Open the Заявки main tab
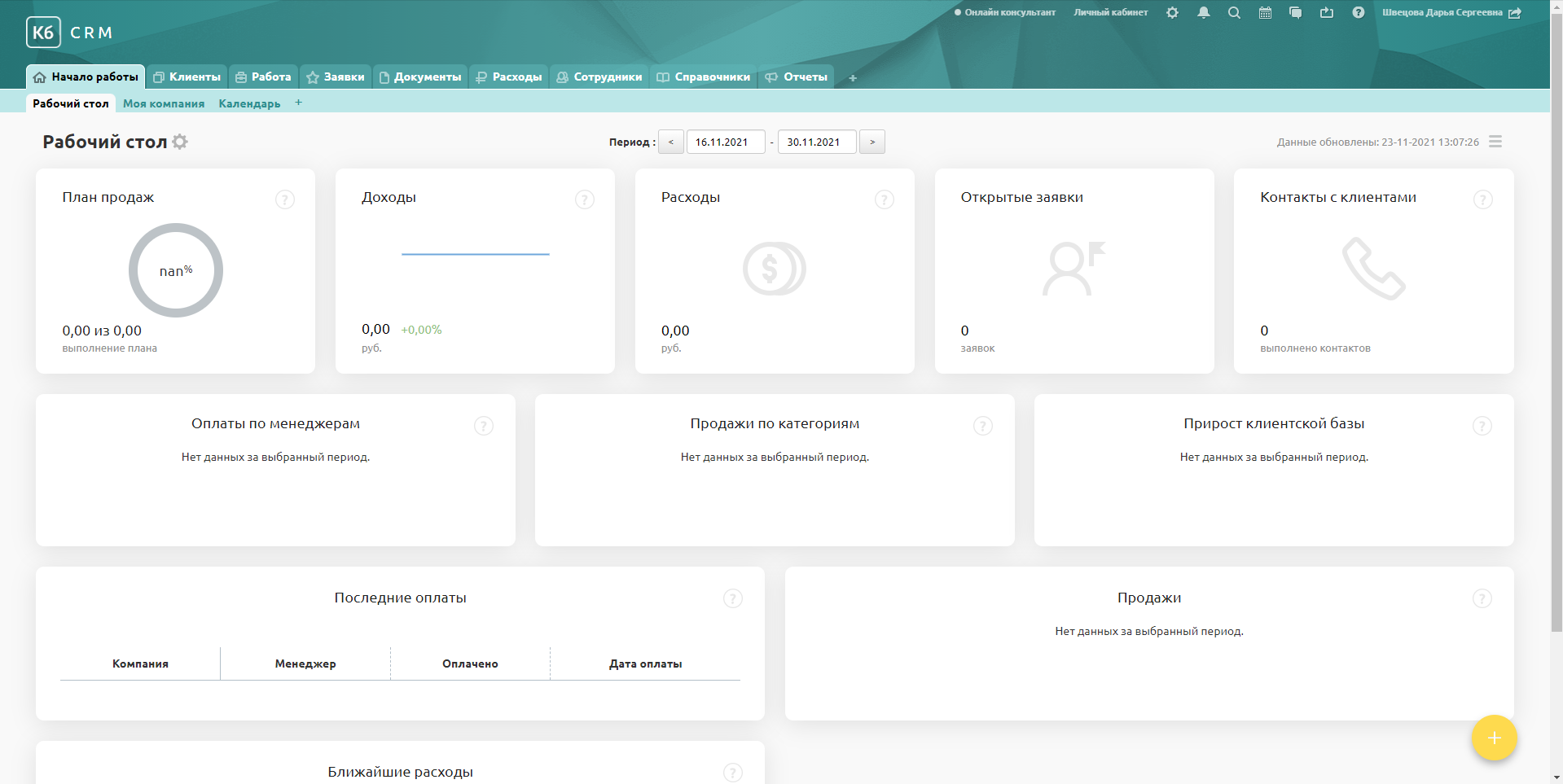The width and height of the screenshot is (1563, 784). pos(336,77)
